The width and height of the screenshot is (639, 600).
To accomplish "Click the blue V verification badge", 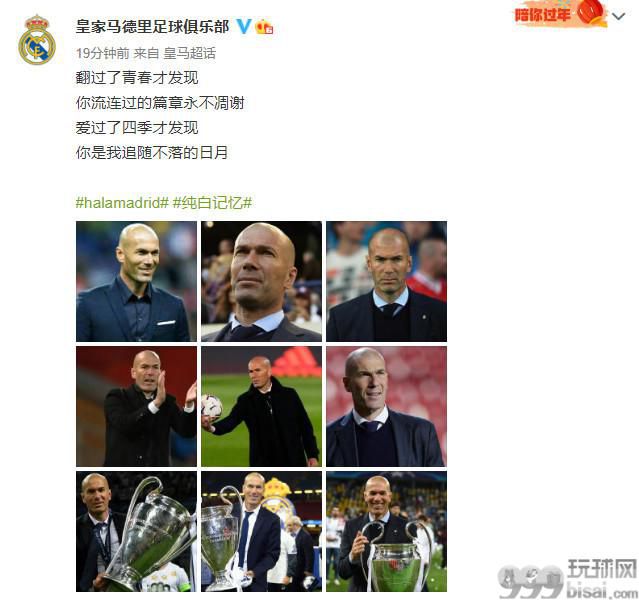I will [244, 26].
